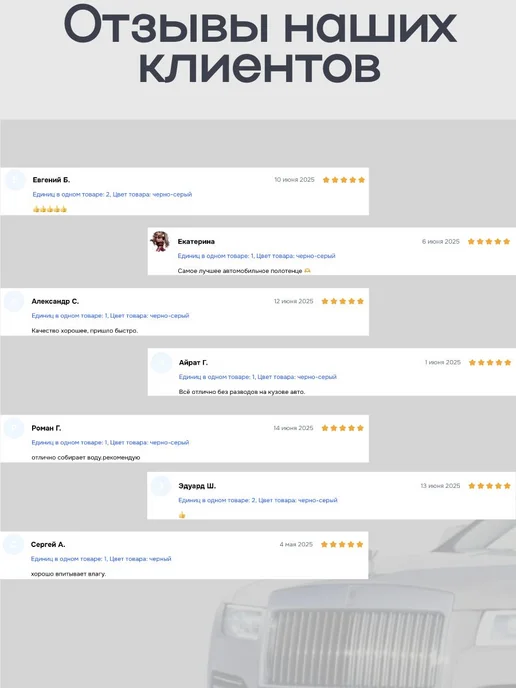Screen dimensions: 516x688
Task: Click the heading 'Отзывы наших клиентов'
Action: (x=260, y=45)
